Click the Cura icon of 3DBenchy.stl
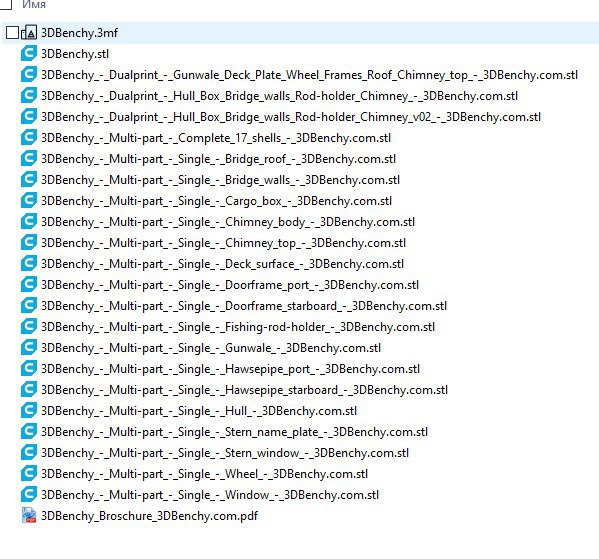This screenshot has width=599, height=559. [29, 53]
